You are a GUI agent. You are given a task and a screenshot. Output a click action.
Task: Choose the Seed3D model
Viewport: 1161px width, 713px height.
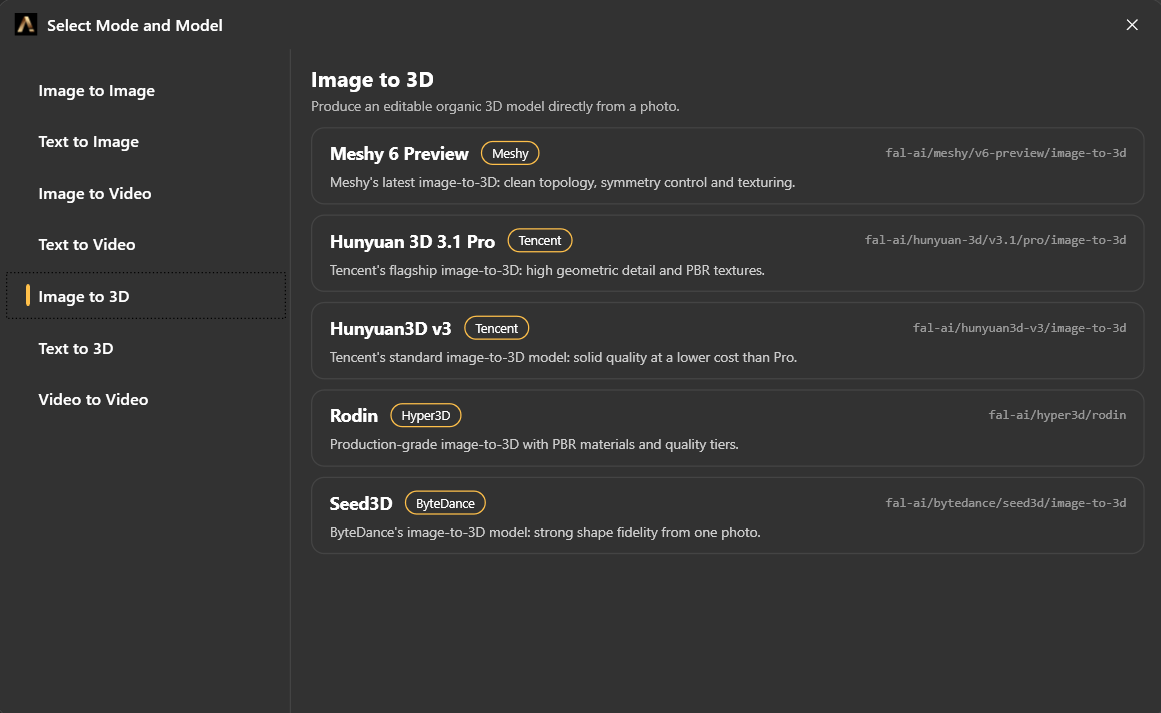(x=728, y=515)
